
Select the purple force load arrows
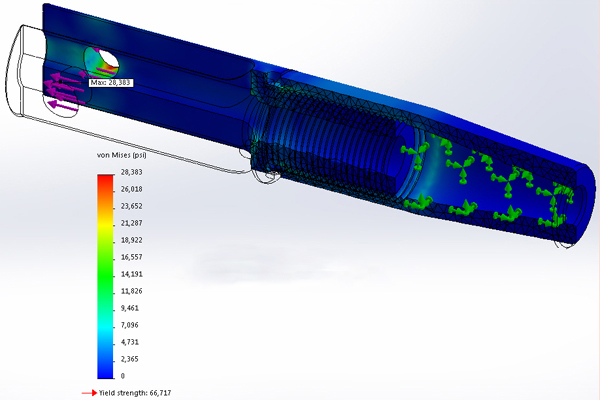click(x=62, y=90)
